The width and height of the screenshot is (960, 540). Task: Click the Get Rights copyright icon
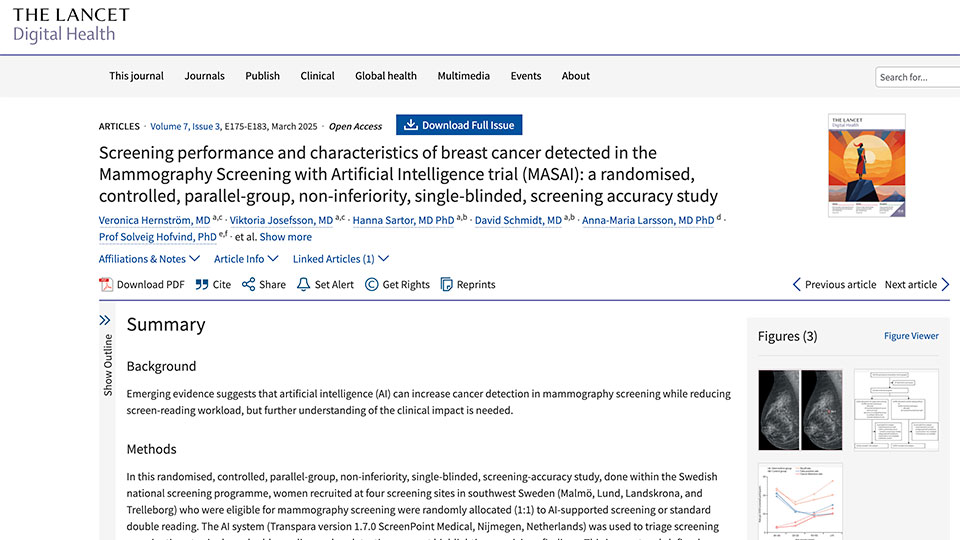point(372,285)
